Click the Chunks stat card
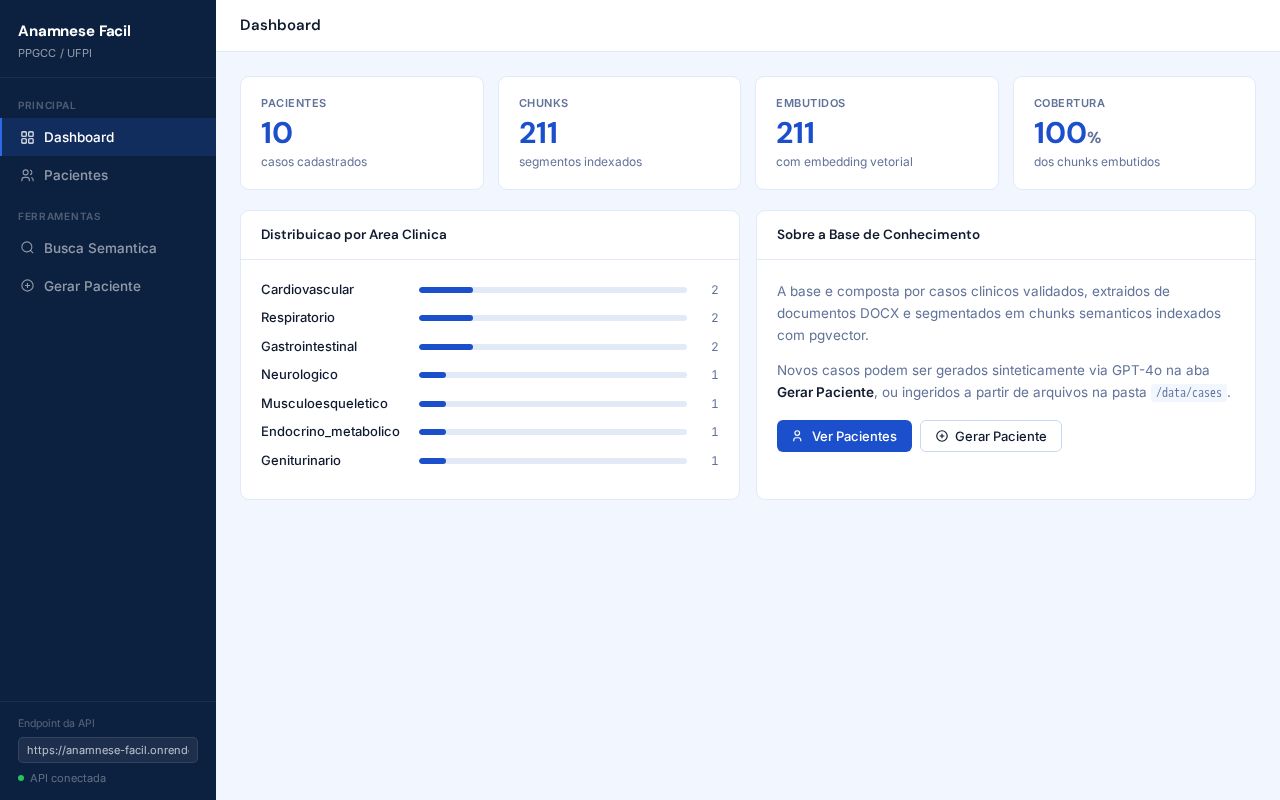 (x=619, y=133)
